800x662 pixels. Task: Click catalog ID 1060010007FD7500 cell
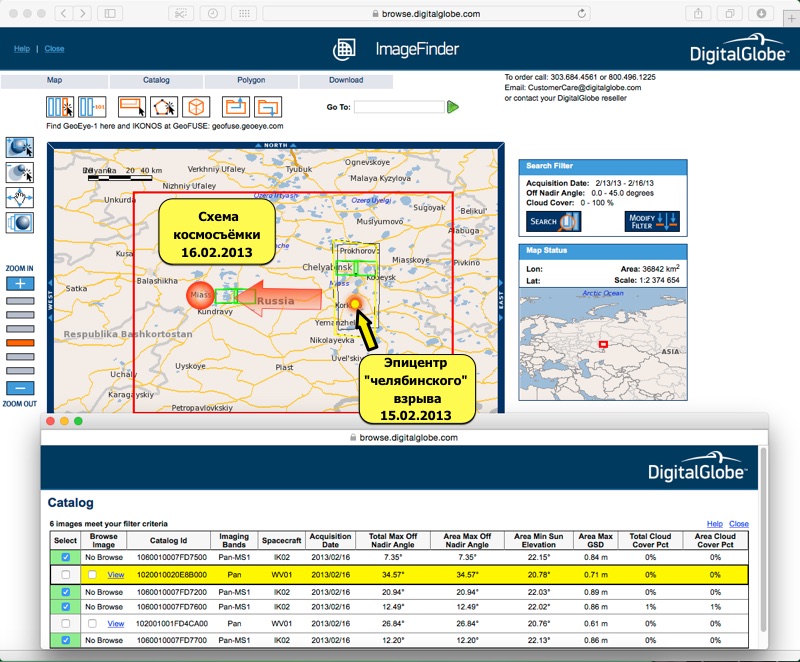pyautogui.click(x=171, y=557)
